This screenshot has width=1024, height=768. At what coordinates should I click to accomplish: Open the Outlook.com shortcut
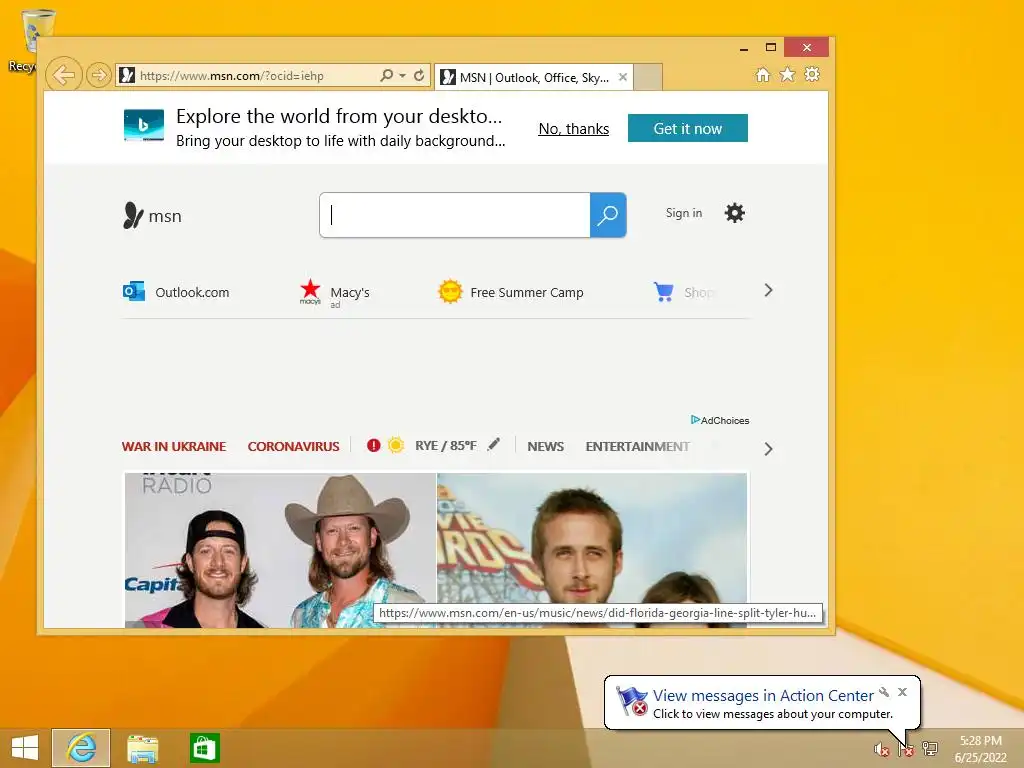pyautogui.click(x=176, y=292)
